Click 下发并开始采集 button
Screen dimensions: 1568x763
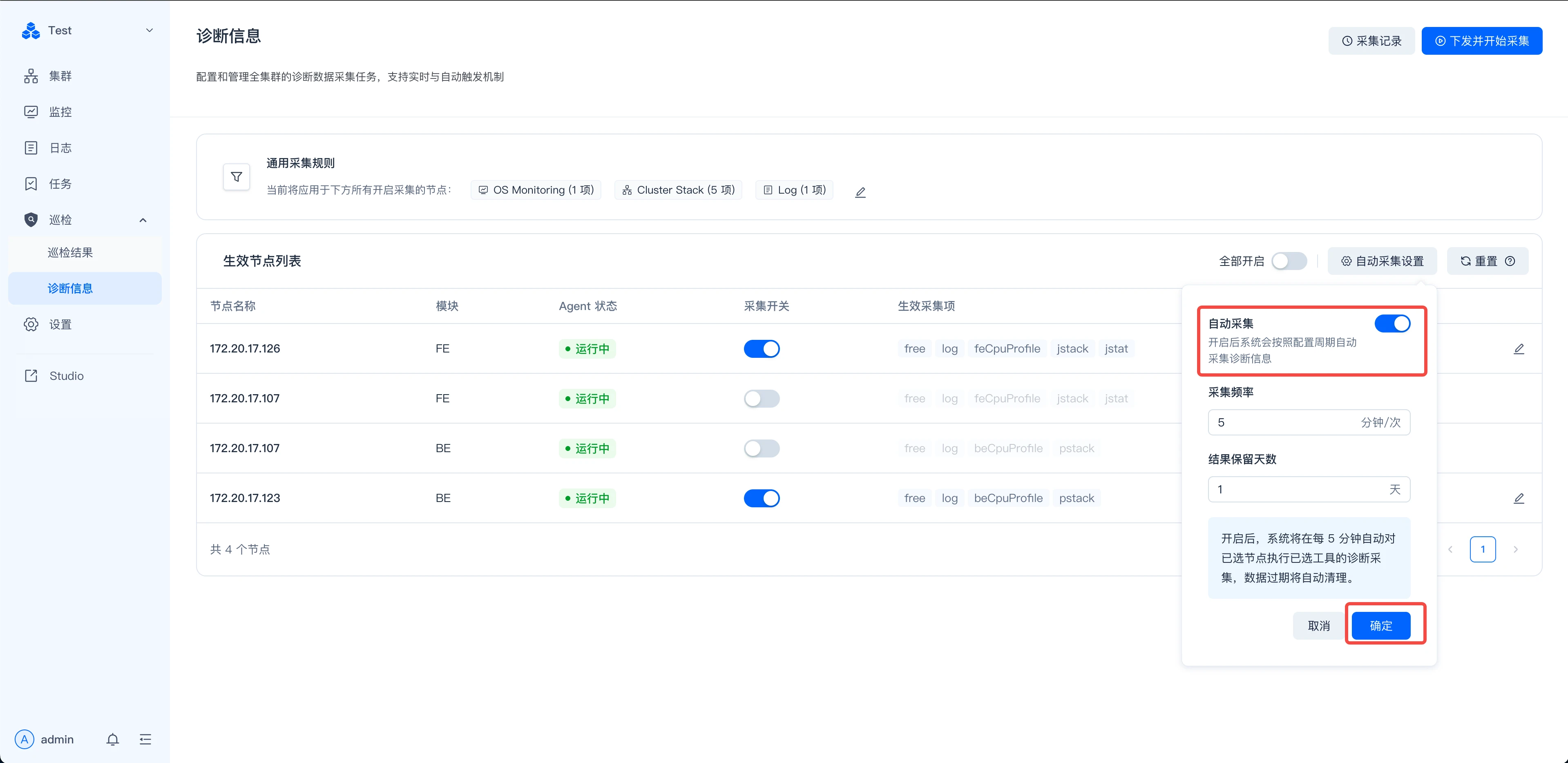pyautogui.click(x=1481, y=41)
